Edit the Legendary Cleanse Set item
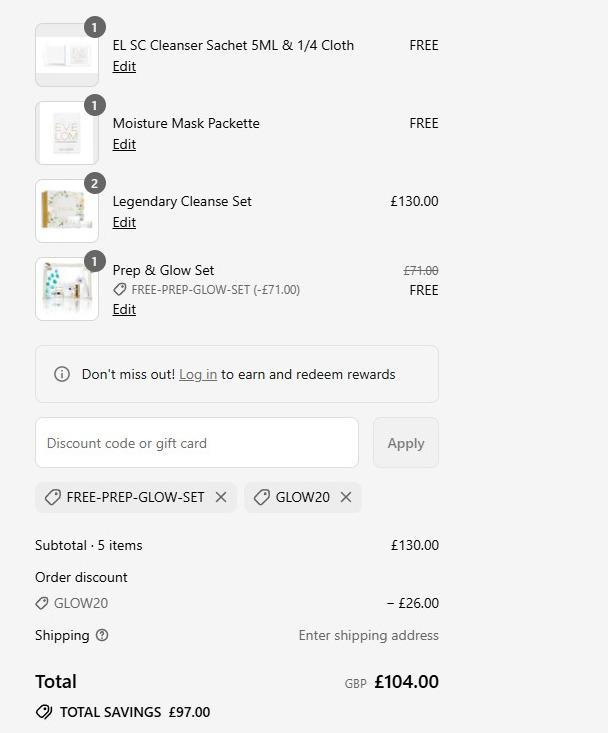 pyautogui.click(x=124, y=223)
